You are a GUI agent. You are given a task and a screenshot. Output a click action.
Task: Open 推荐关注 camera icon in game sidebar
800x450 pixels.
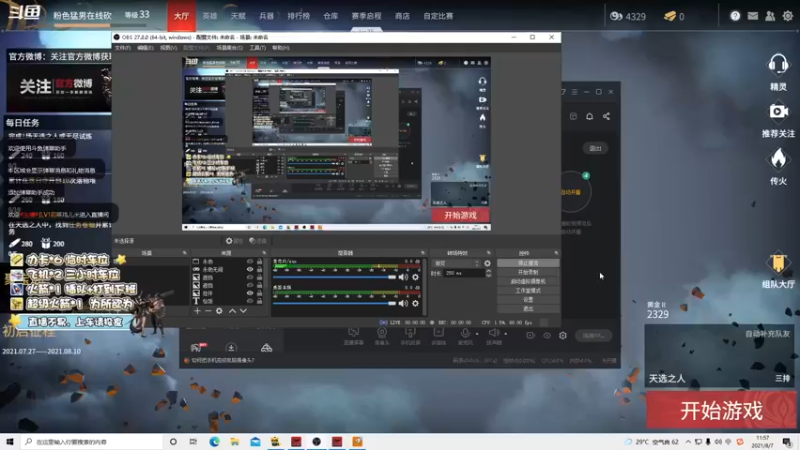[x=778, y=111]
